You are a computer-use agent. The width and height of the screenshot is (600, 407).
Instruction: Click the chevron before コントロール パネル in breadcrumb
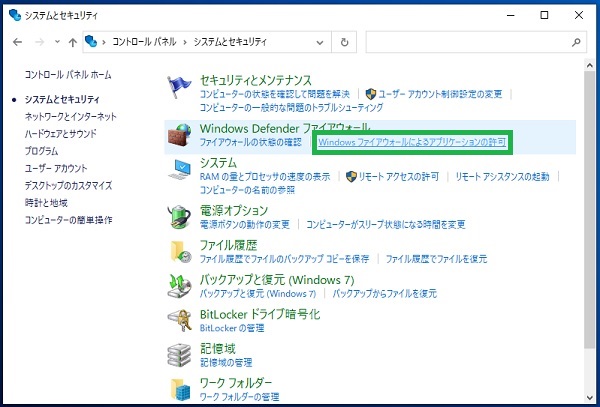[x=103, y=42]
